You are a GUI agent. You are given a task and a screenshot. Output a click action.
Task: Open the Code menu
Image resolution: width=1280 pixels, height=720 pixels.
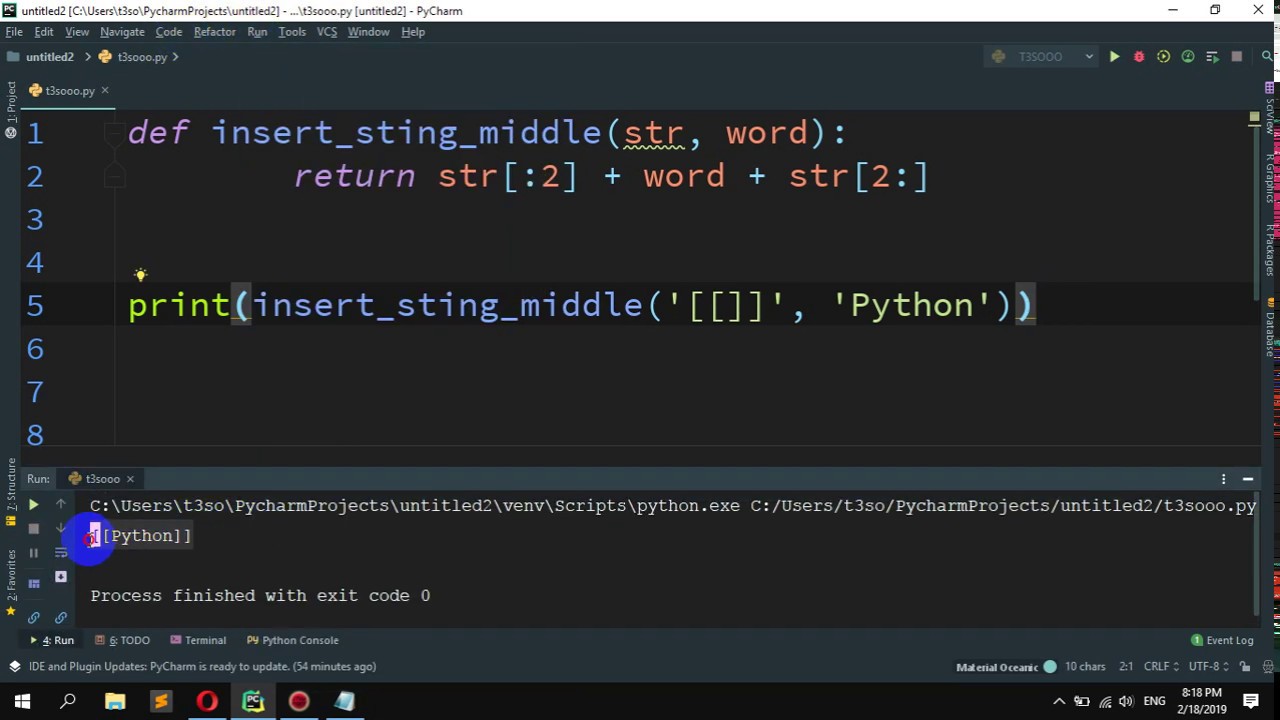[169, 32]
